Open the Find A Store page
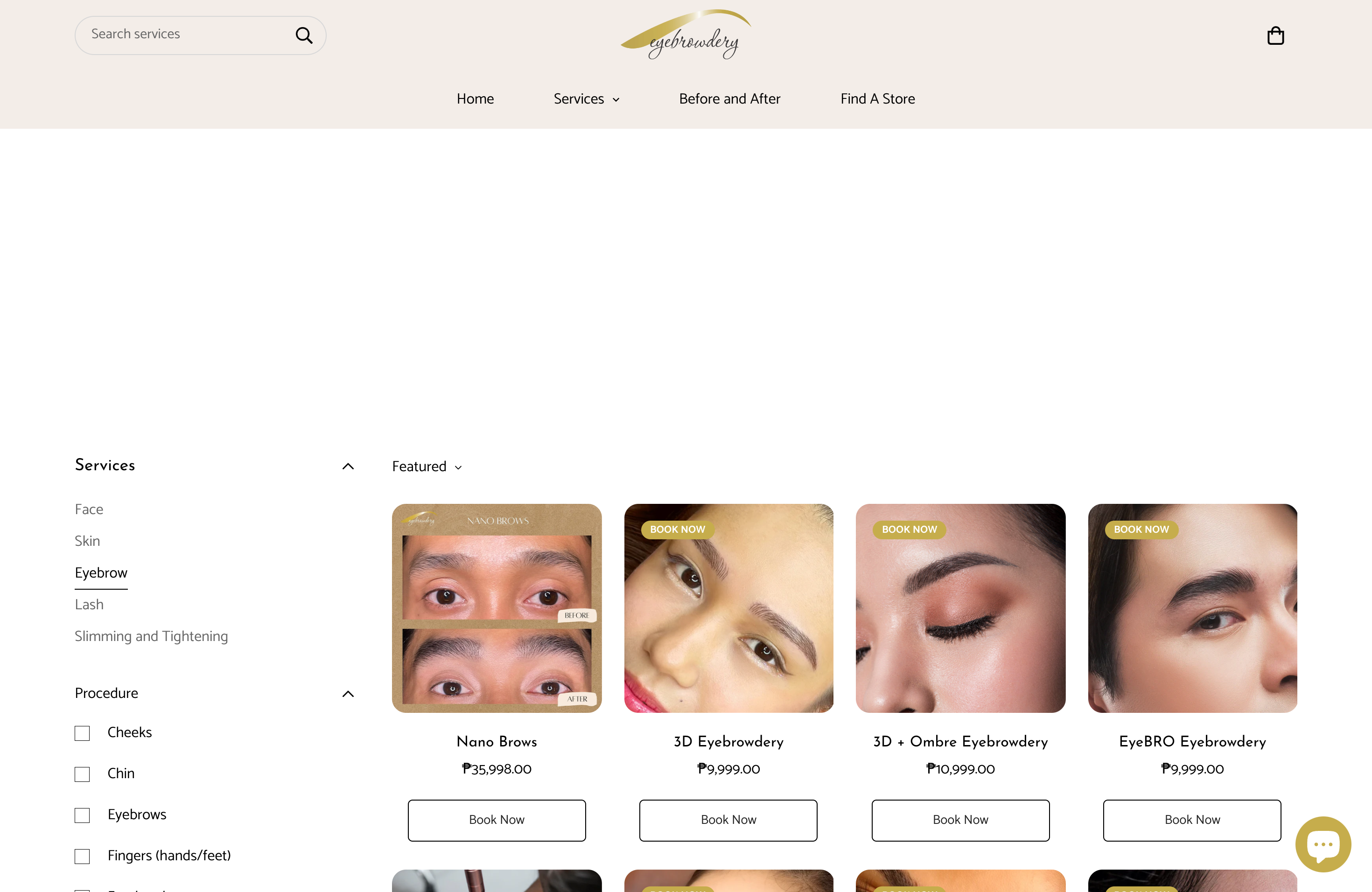 [877, 98]
